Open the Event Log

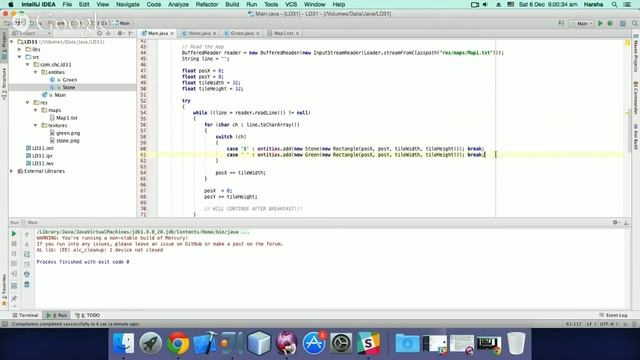(613, 315)
